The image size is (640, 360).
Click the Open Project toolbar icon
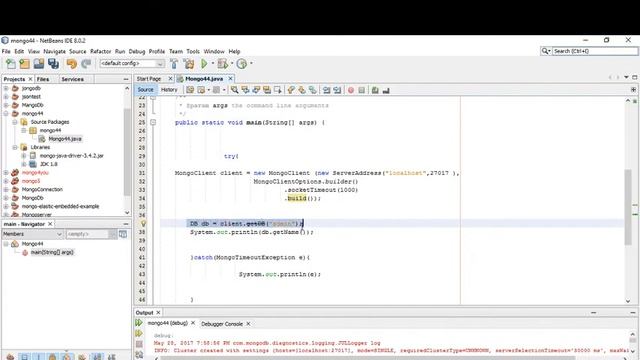click(x=39, y=64)
